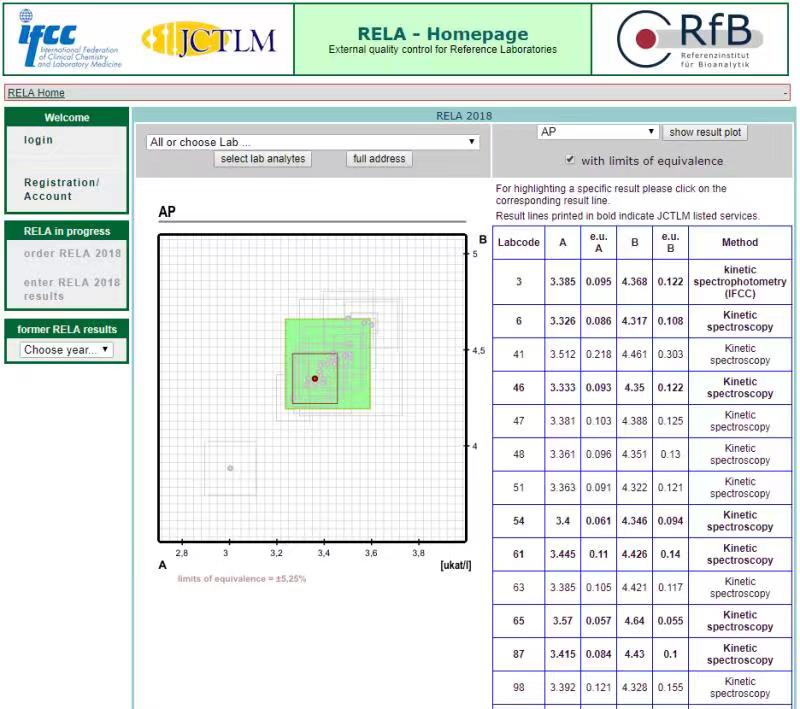The image size is (800, 709).
Task: Click the show result plot button
Action: [705, 132]
